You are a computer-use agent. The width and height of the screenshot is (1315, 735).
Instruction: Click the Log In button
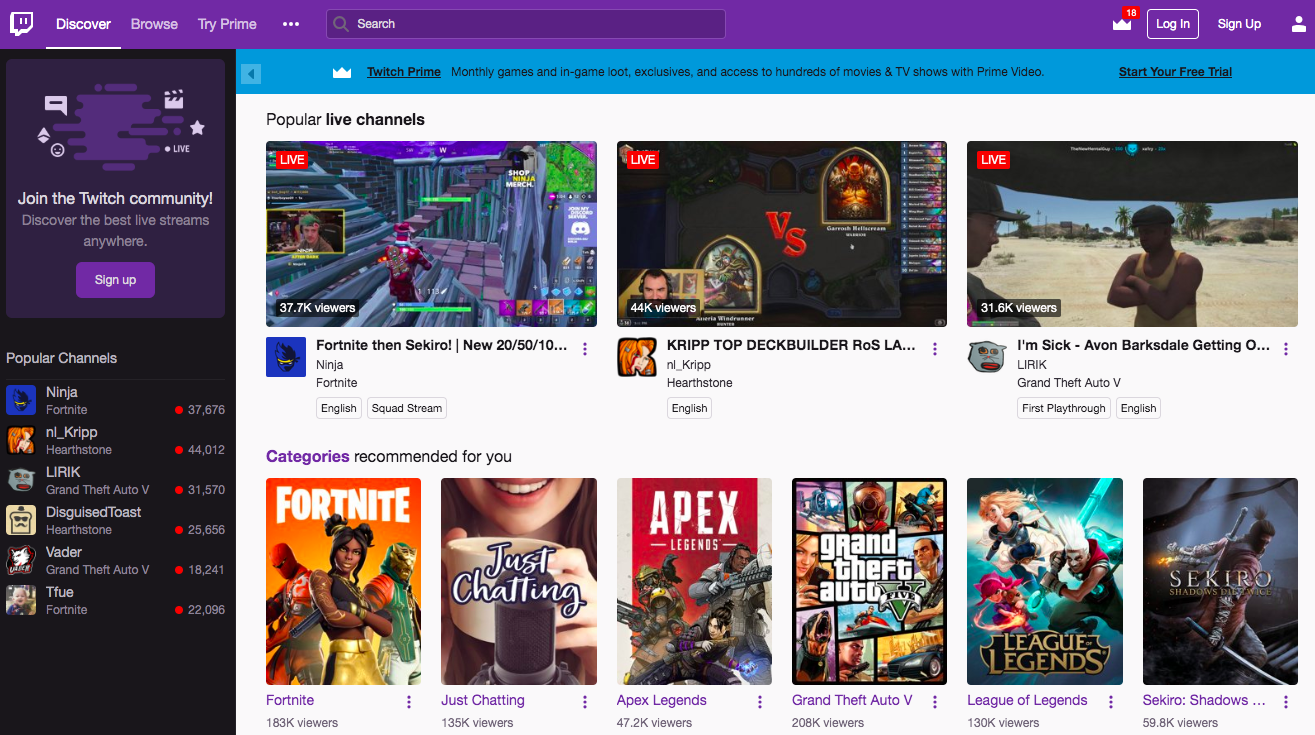point(1173,24)
